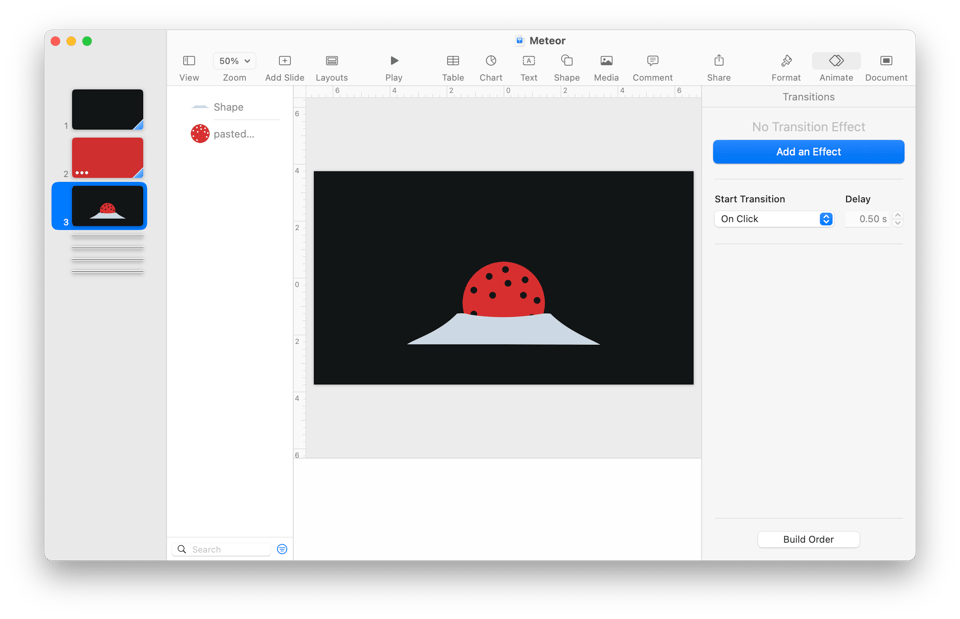Click the Share icon
Image resolution: width=960 pixels, height=619 pixels.
pyautogui.click(x=718, y=62)
